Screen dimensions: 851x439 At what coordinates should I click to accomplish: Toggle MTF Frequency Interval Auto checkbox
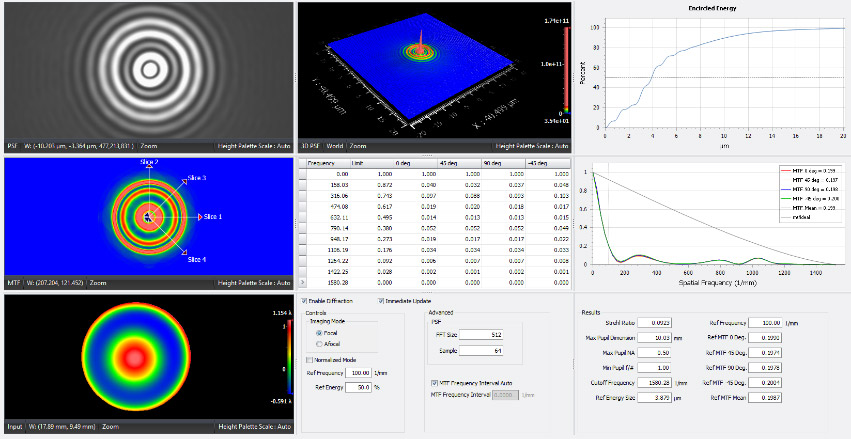pos(432,383)
